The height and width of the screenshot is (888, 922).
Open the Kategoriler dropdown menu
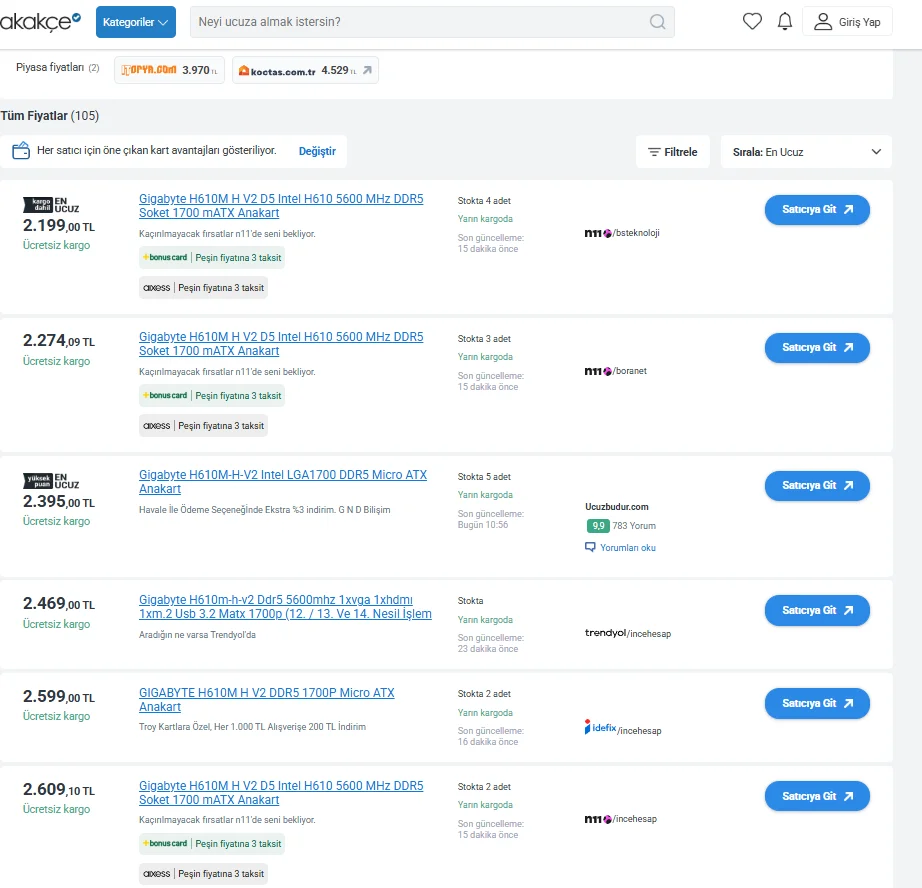(136, 22)
